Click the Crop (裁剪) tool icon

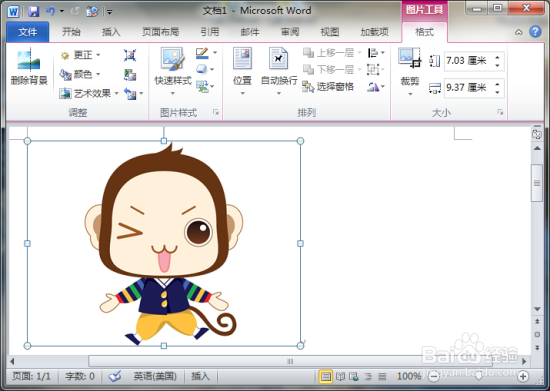[409, 58]
